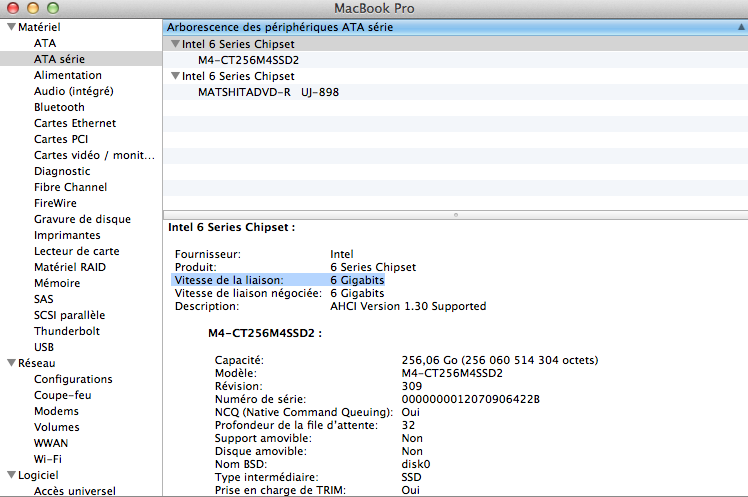
Task: Click the M4-CT256M4SSD2 bold heading in details
Action: click(265, 333)
